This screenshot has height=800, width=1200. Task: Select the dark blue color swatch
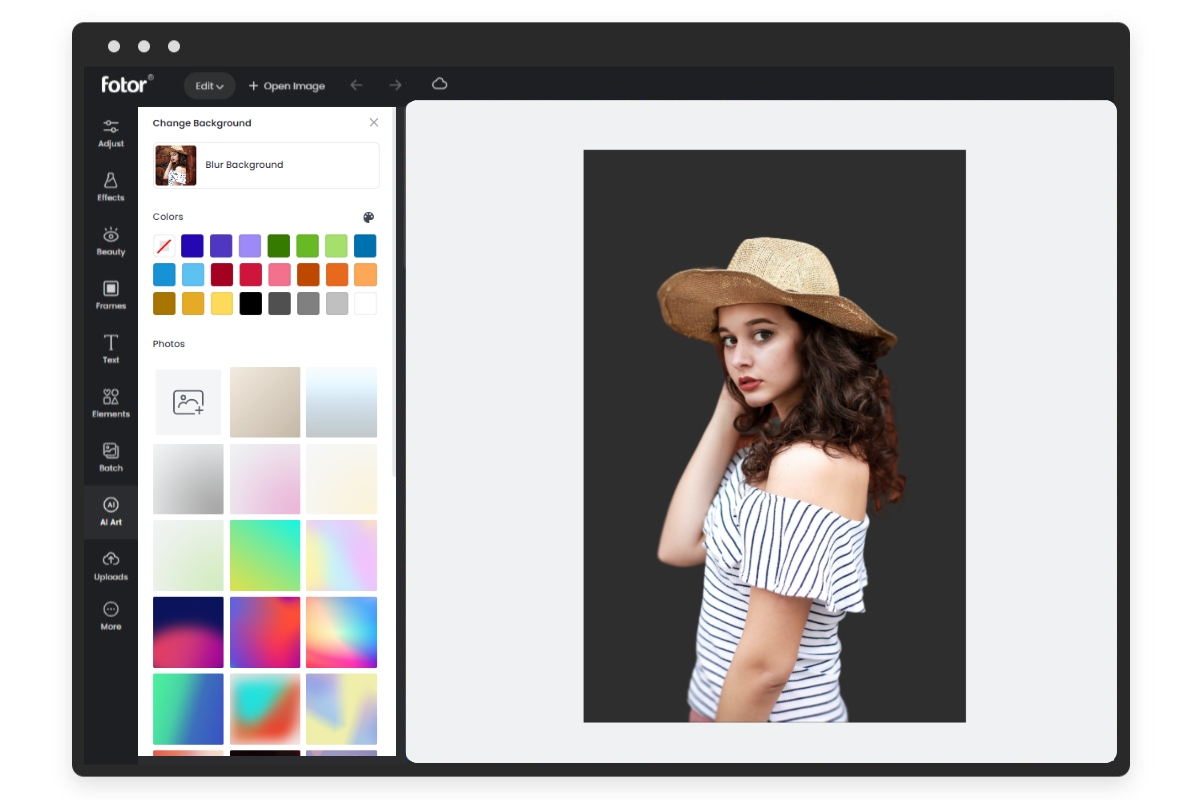click(191, 245)
